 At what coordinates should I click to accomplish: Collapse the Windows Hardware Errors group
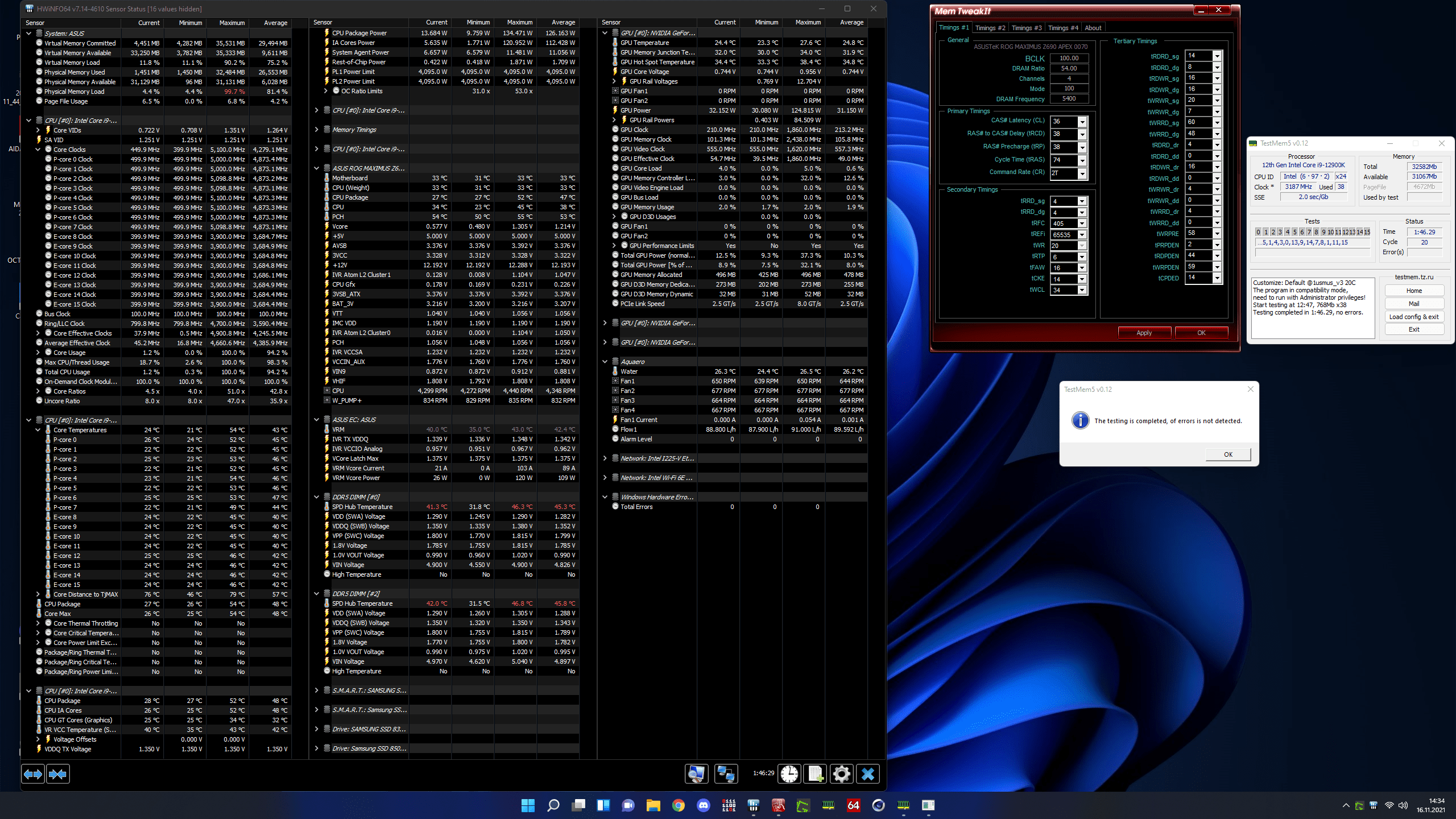[605, 497]
